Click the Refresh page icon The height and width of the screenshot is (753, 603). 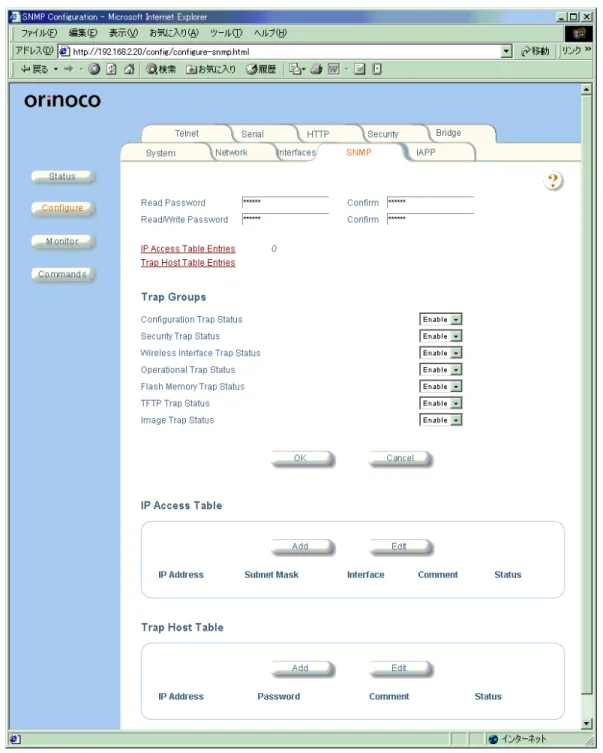(x=111, y=69)
